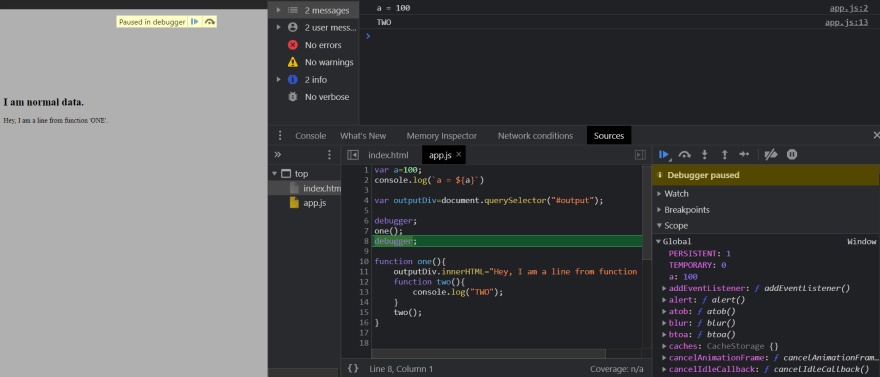Resume script execution in Sources toolbar

click(664, 155)
